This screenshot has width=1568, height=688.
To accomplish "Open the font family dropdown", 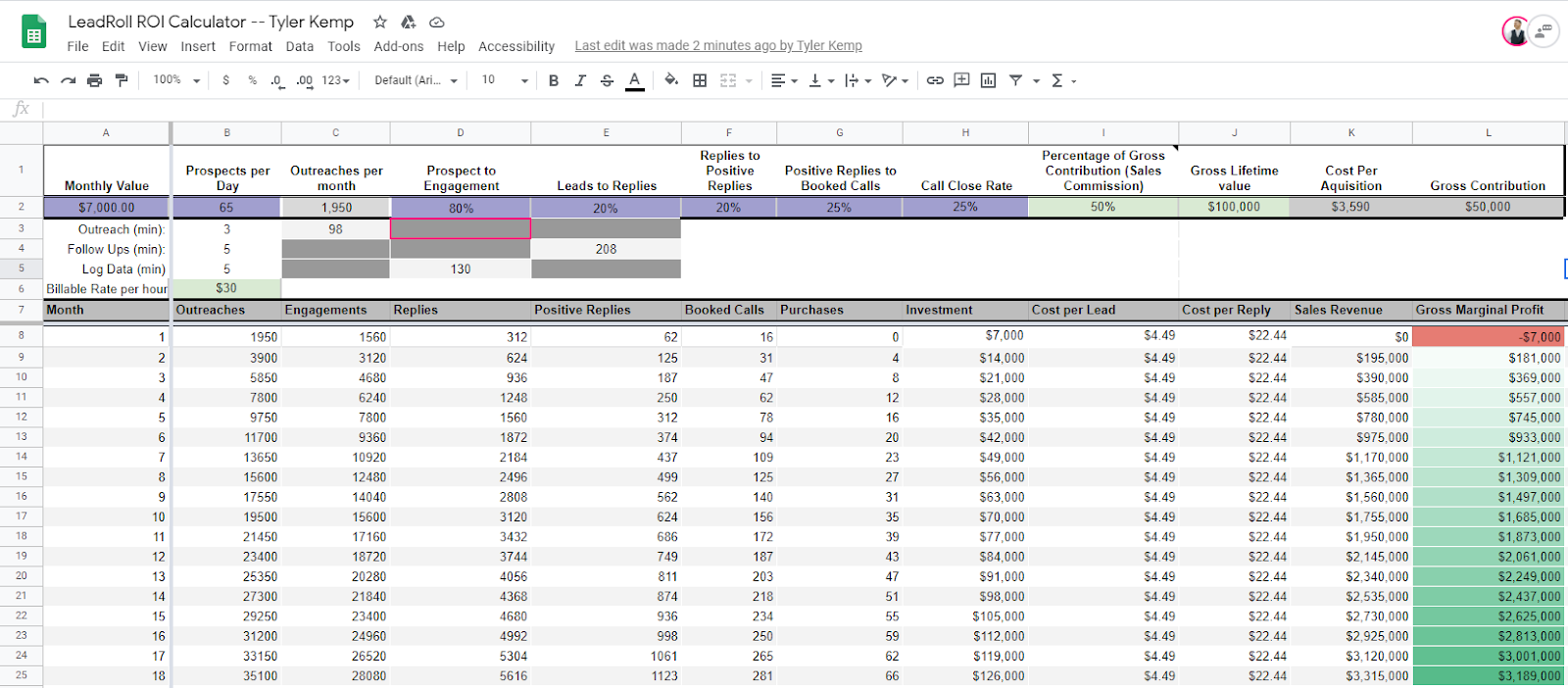I will coord(416,80).
